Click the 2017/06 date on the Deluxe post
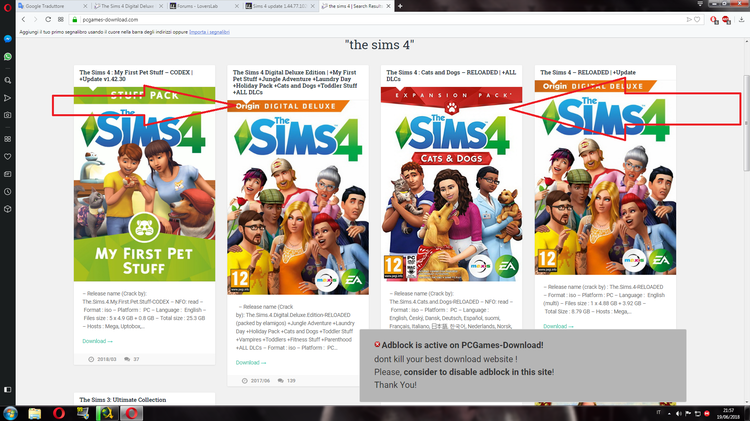Image resolution: width=750 pixels, height=421 pixels. (x=256, y=381)
